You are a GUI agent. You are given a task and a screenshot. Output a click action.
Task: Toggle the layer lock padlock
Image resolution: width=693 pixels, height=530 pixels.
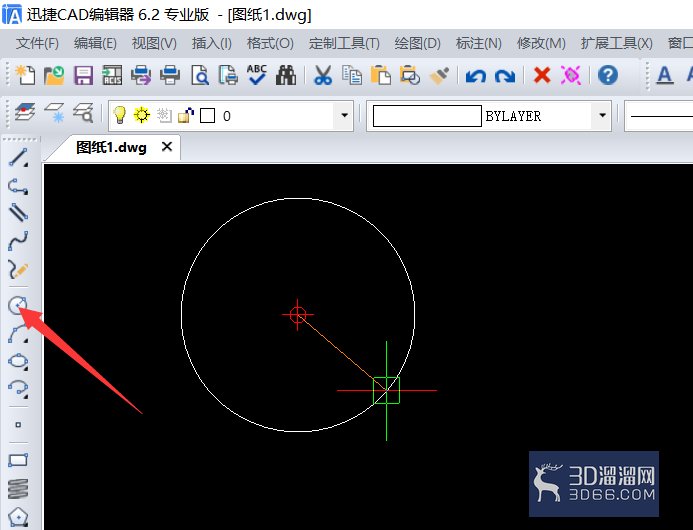186,115
